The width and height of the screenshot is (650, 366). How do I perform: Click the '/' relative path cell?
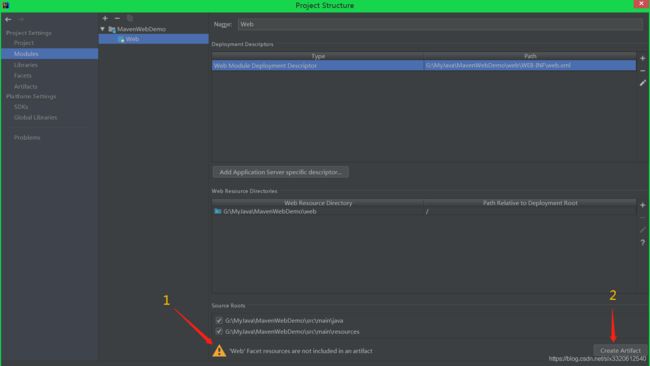(529, 211)
